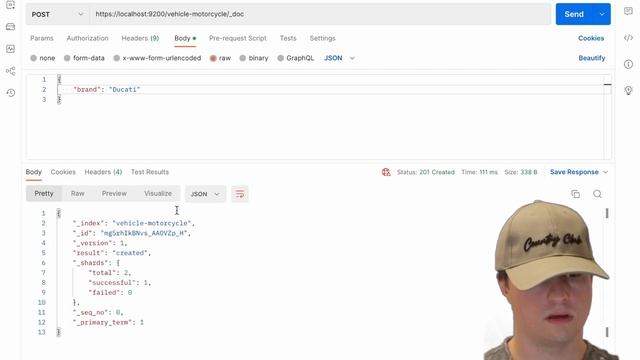Open the POST method dropdown
640x360 pixels.
[57, 14]
